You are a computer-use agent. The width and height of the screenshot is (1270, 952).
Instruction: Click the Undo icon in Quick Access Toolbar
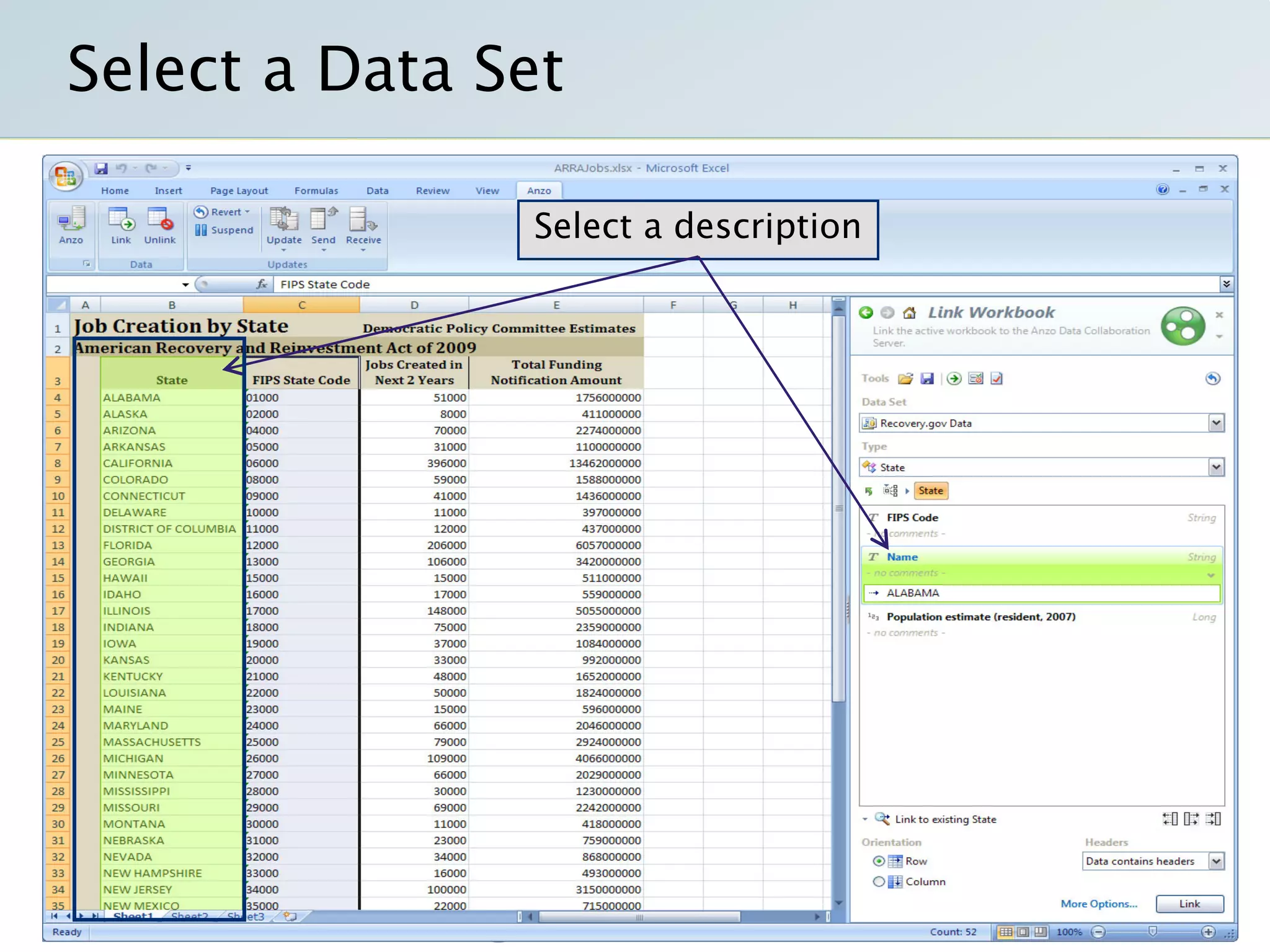click(122, 168)
